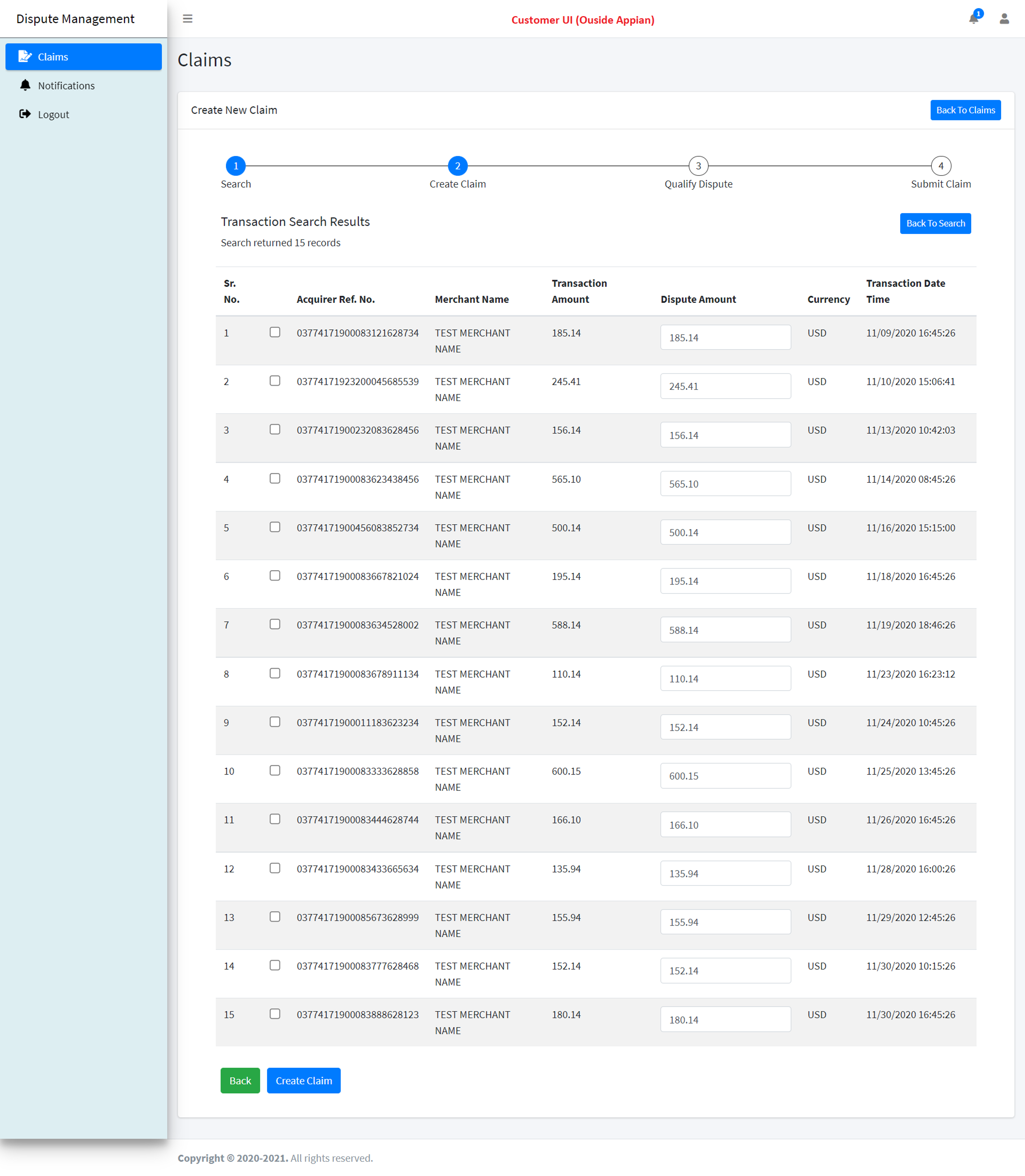Check the row 14 transaction box
Image resolution: width=1025 pixels, height=1176 pixels.
275,965
